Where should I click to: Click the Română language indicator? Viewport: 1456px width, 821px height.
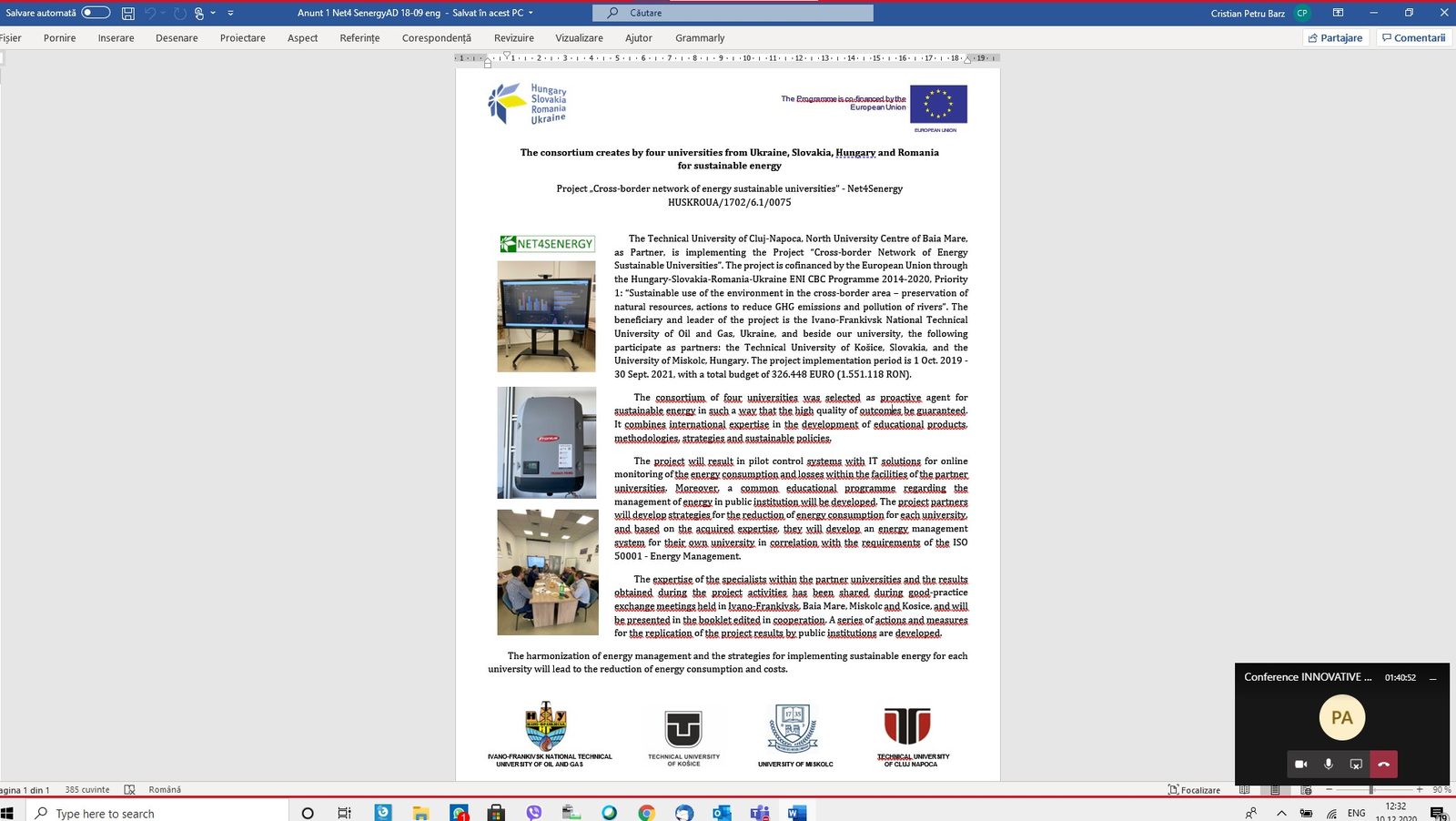click(x=165, y=790)
